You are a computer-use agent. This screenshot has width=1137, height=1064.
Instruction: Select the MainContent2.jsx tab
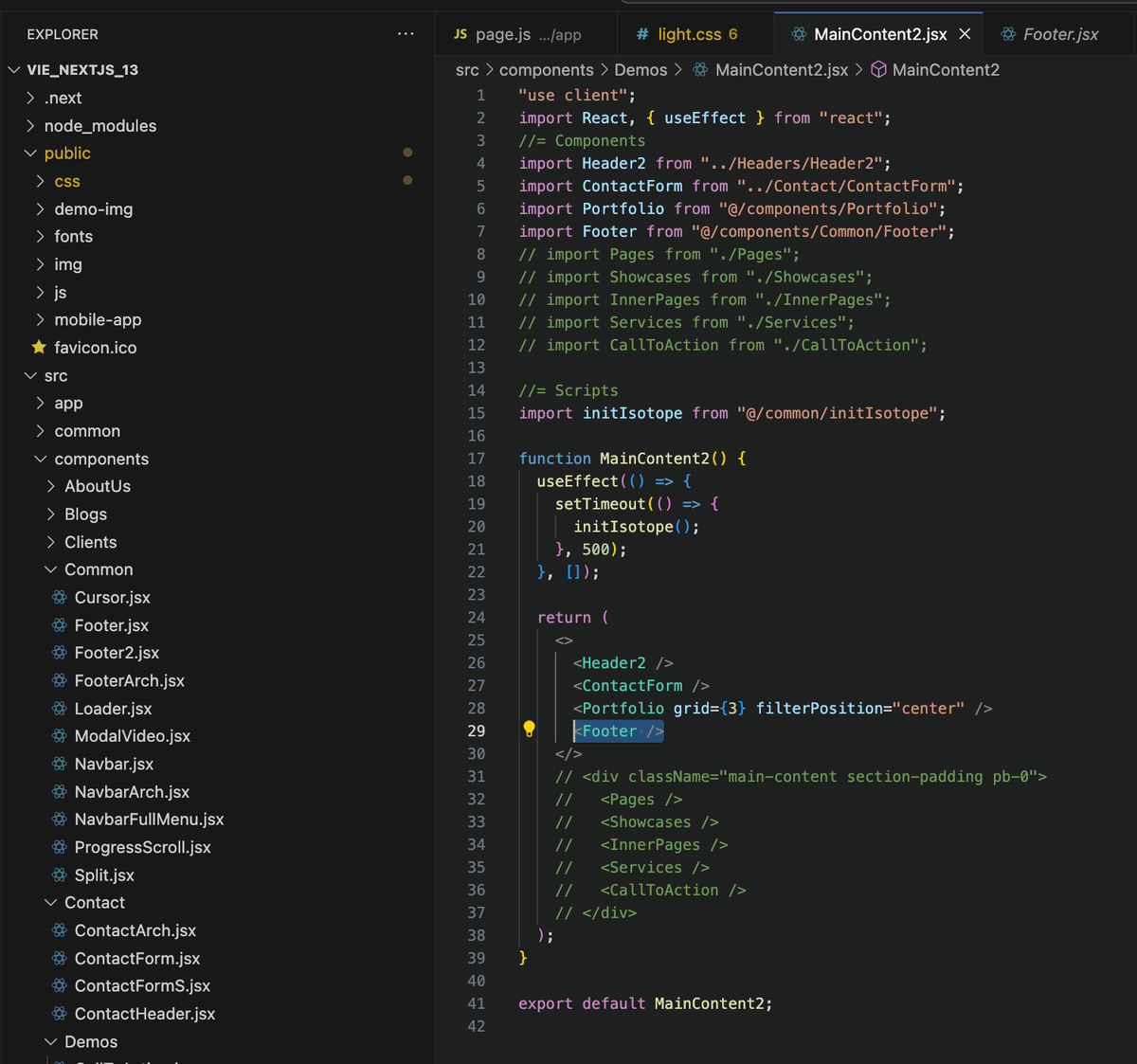(878, 34)
